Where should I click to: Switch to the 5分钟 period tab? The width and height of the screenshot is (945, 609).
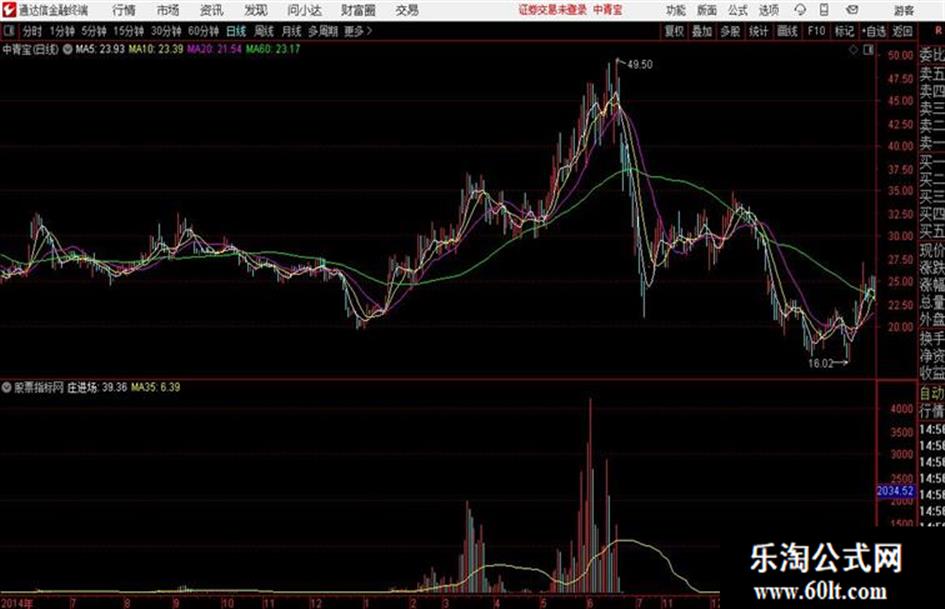[x=94, y=31]
